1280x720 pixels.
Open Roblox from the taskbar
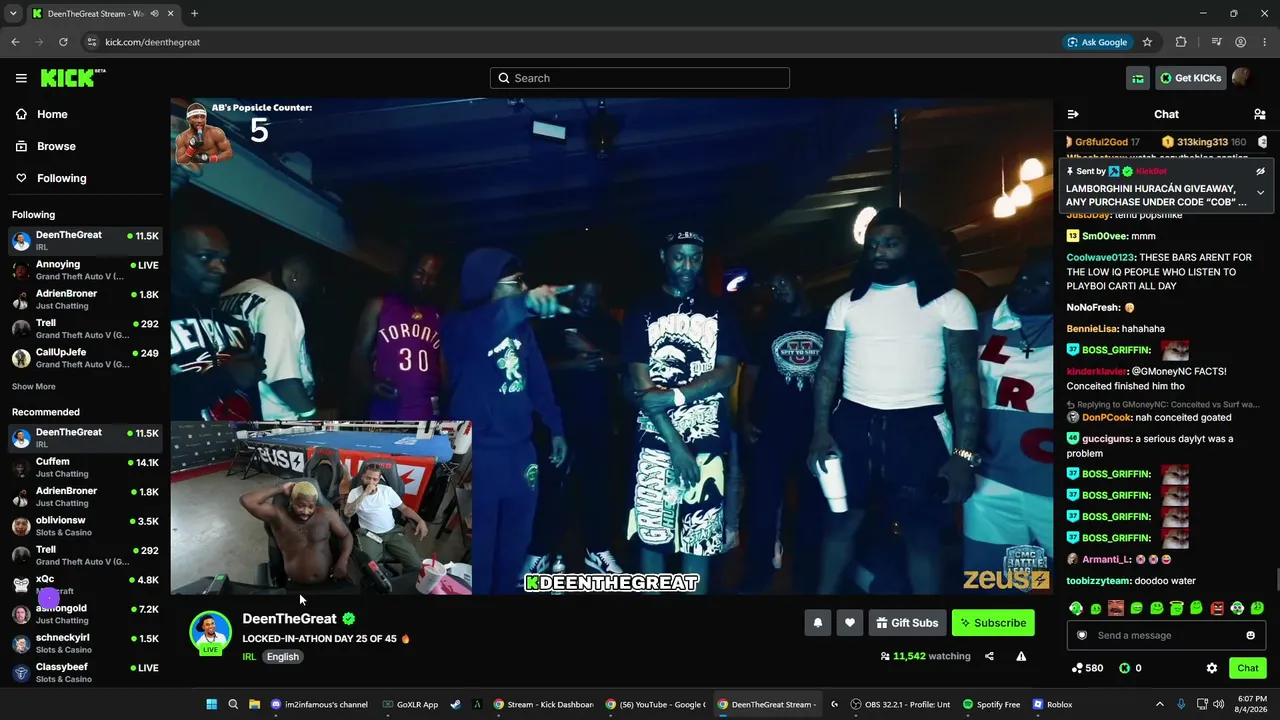pyautogui.click(x=1053, y=704)
